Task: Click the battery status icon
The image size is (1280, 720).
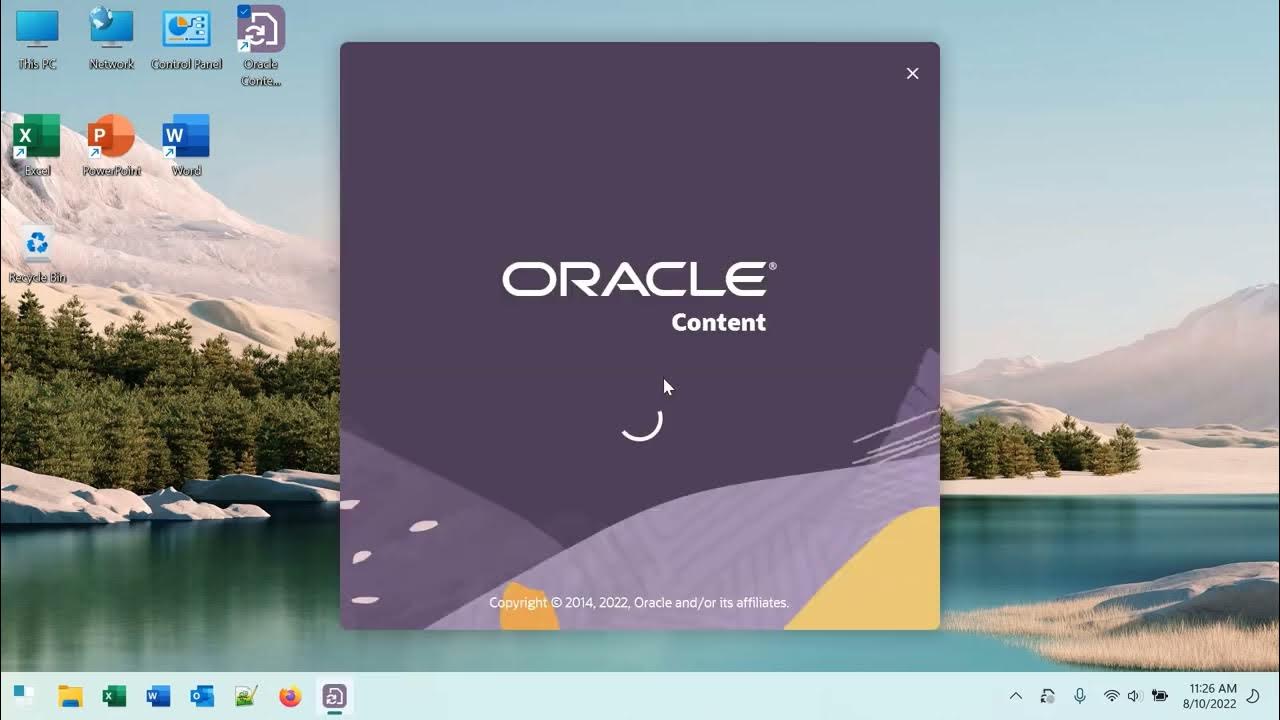Action: 1160,696
